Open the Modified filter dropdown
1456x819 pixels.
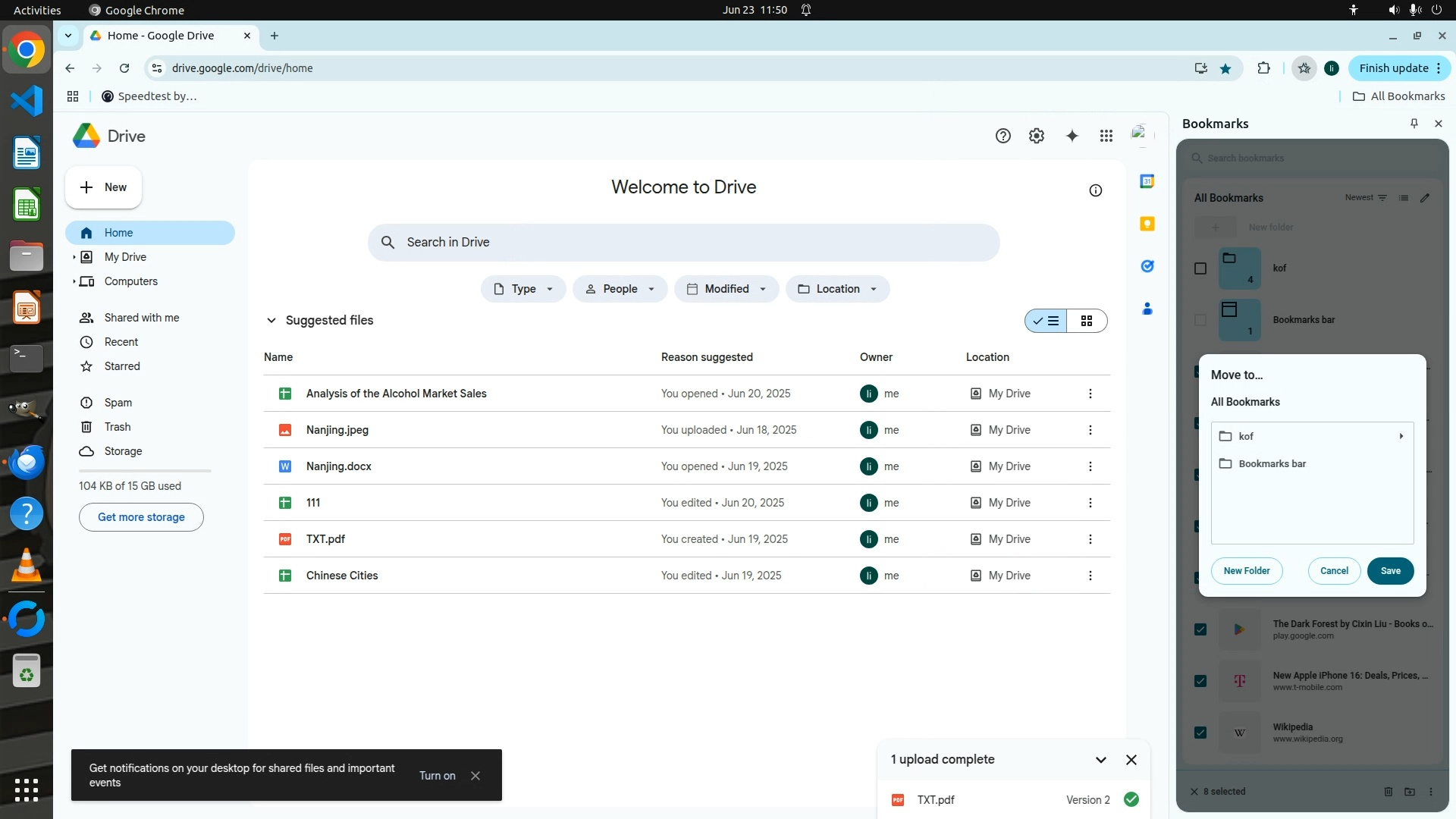pos(726,289)
